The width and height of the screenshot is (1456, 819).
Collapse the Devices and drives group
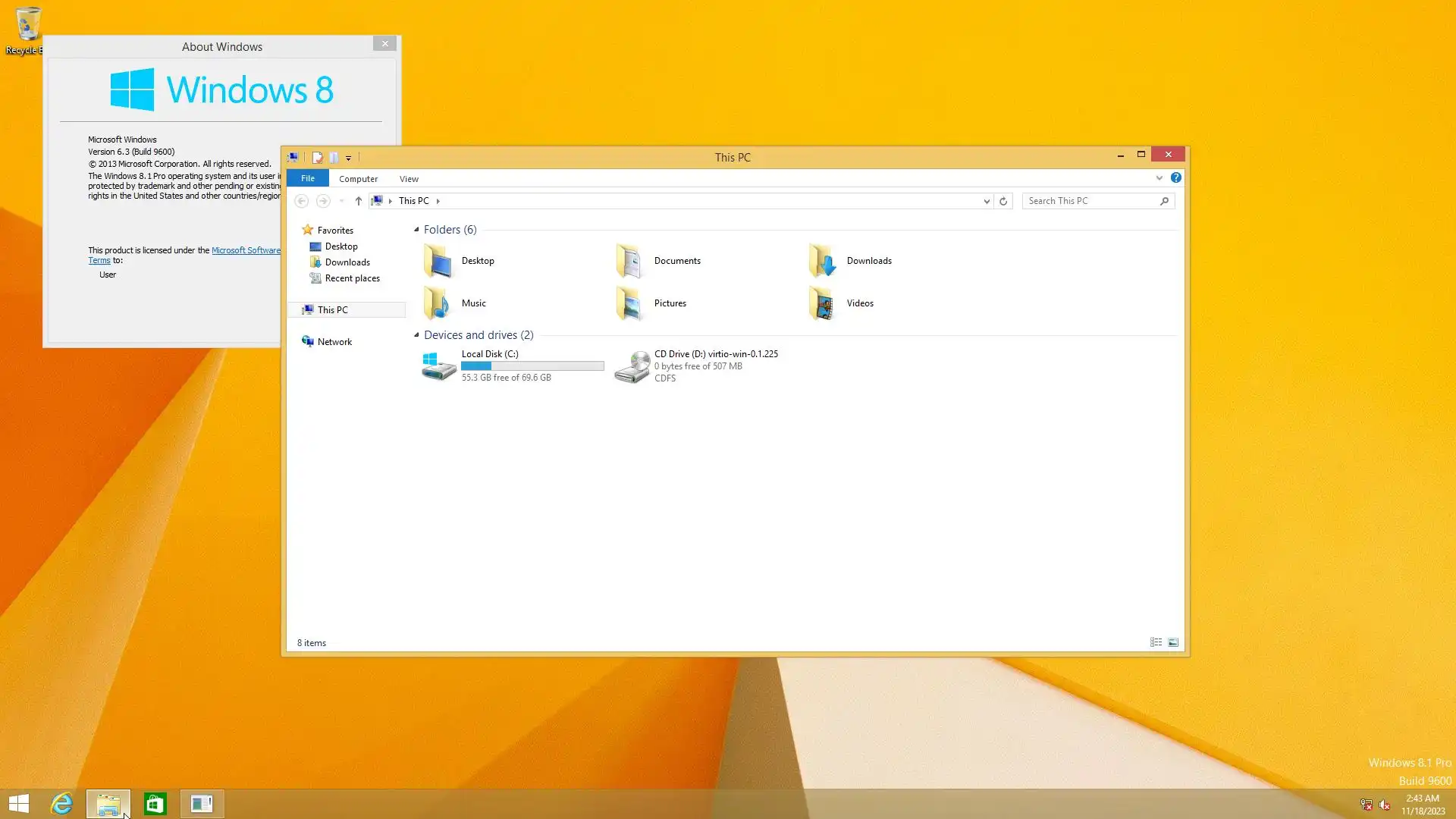pos(416,335)
